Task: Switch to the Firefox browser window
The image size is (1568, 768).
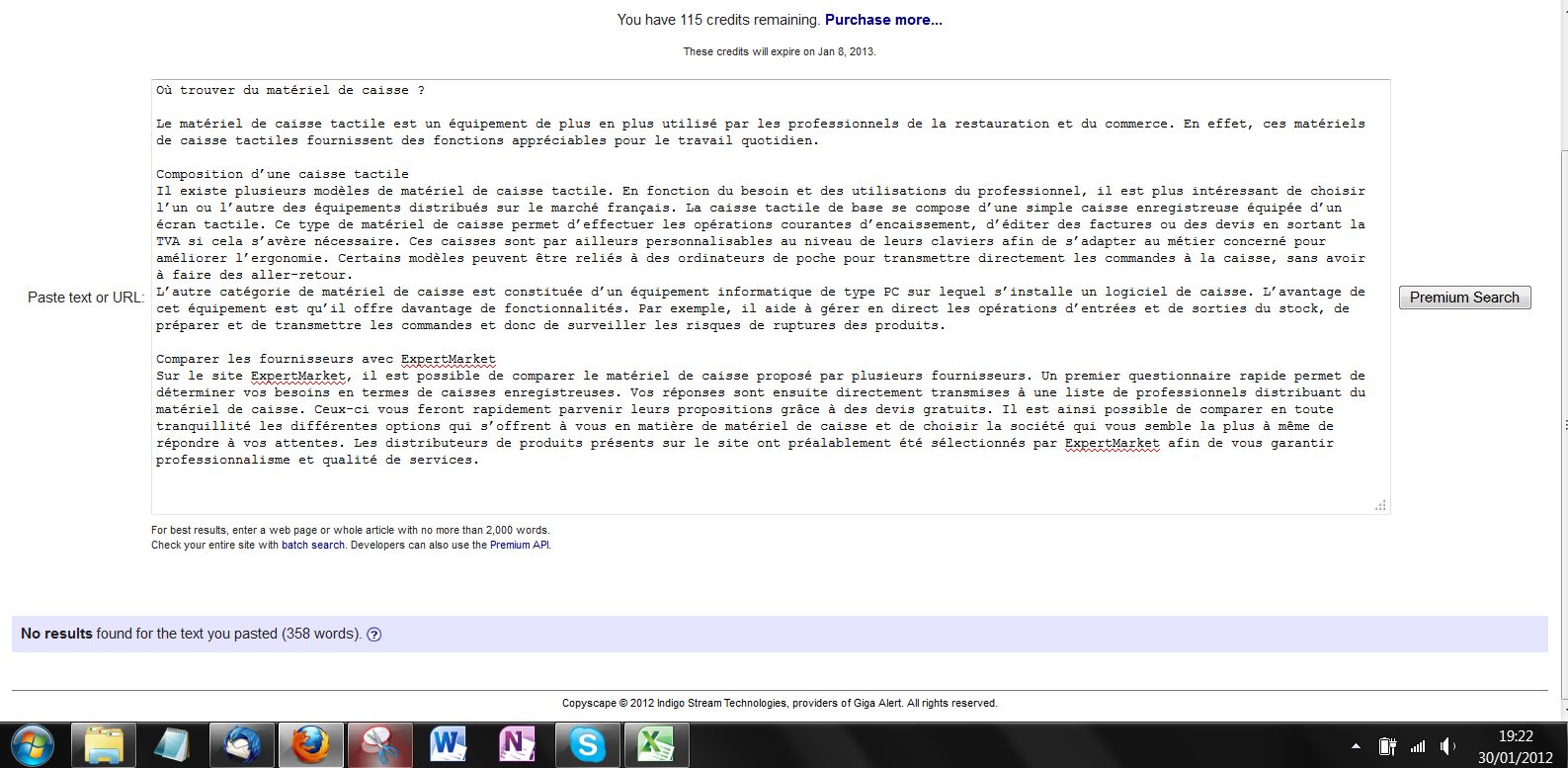Action: pos(310,744)
